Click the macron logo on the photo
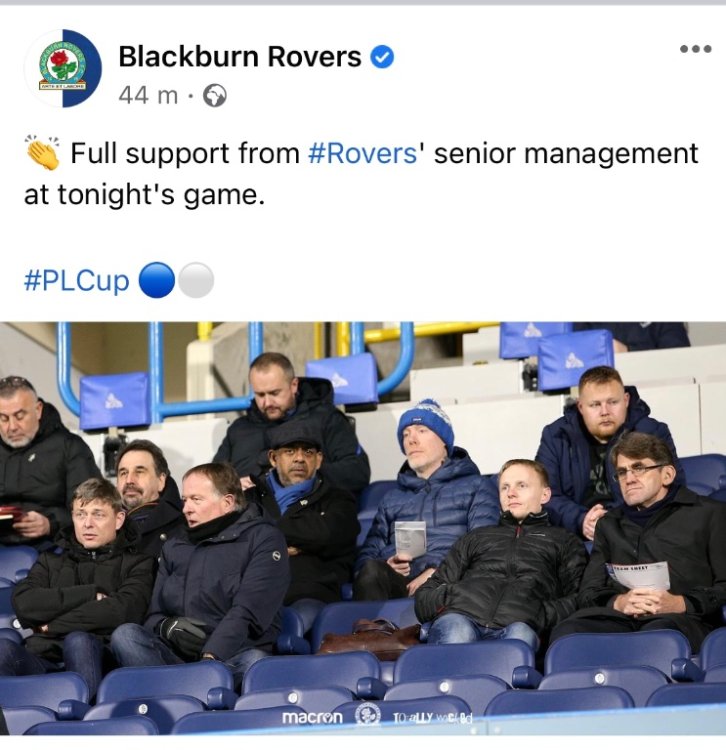Image resolution: width=726 pixels, height=750 pixels. pyautogui.click(x=312, y=718)
